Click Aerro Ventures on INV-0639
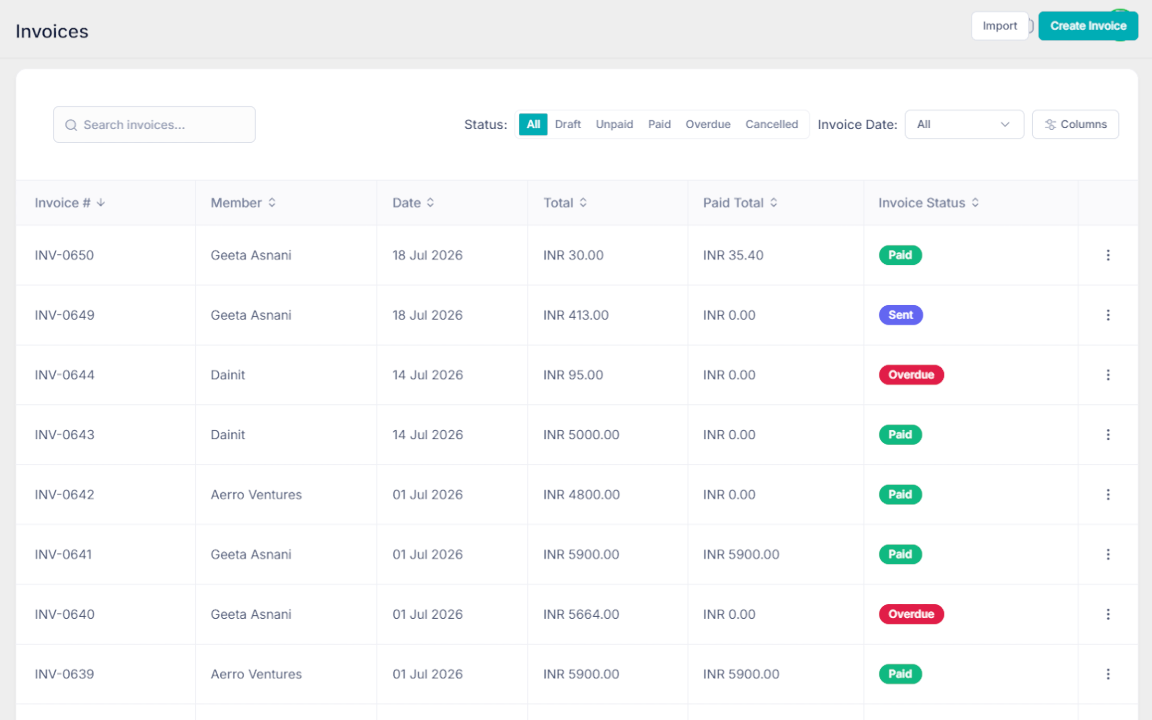Viewport: 1152px width, 720px height. coord(256,674)
